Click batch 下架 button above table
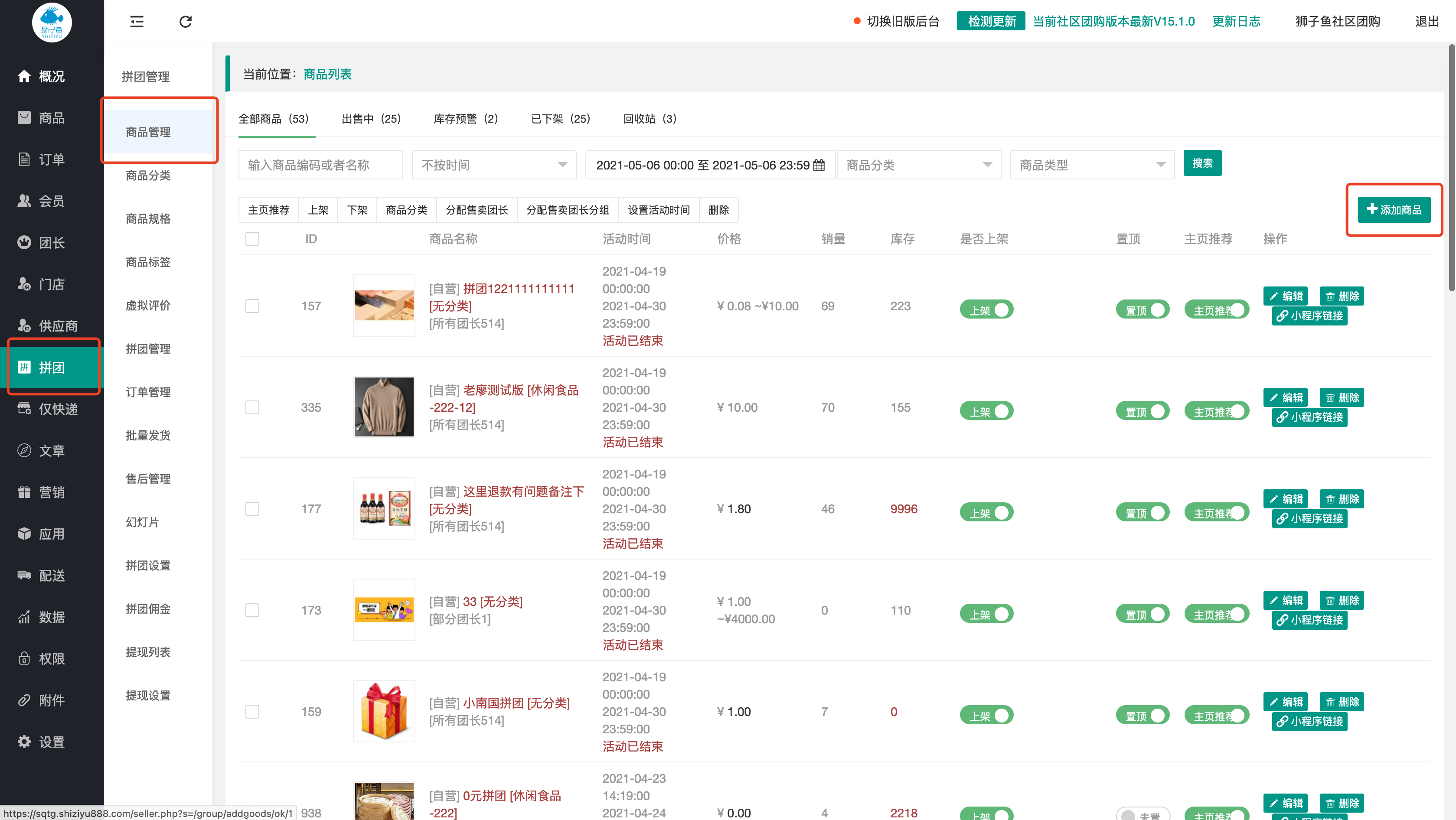The width and height of the screenshot is (1456, 820). coord(357,210)
